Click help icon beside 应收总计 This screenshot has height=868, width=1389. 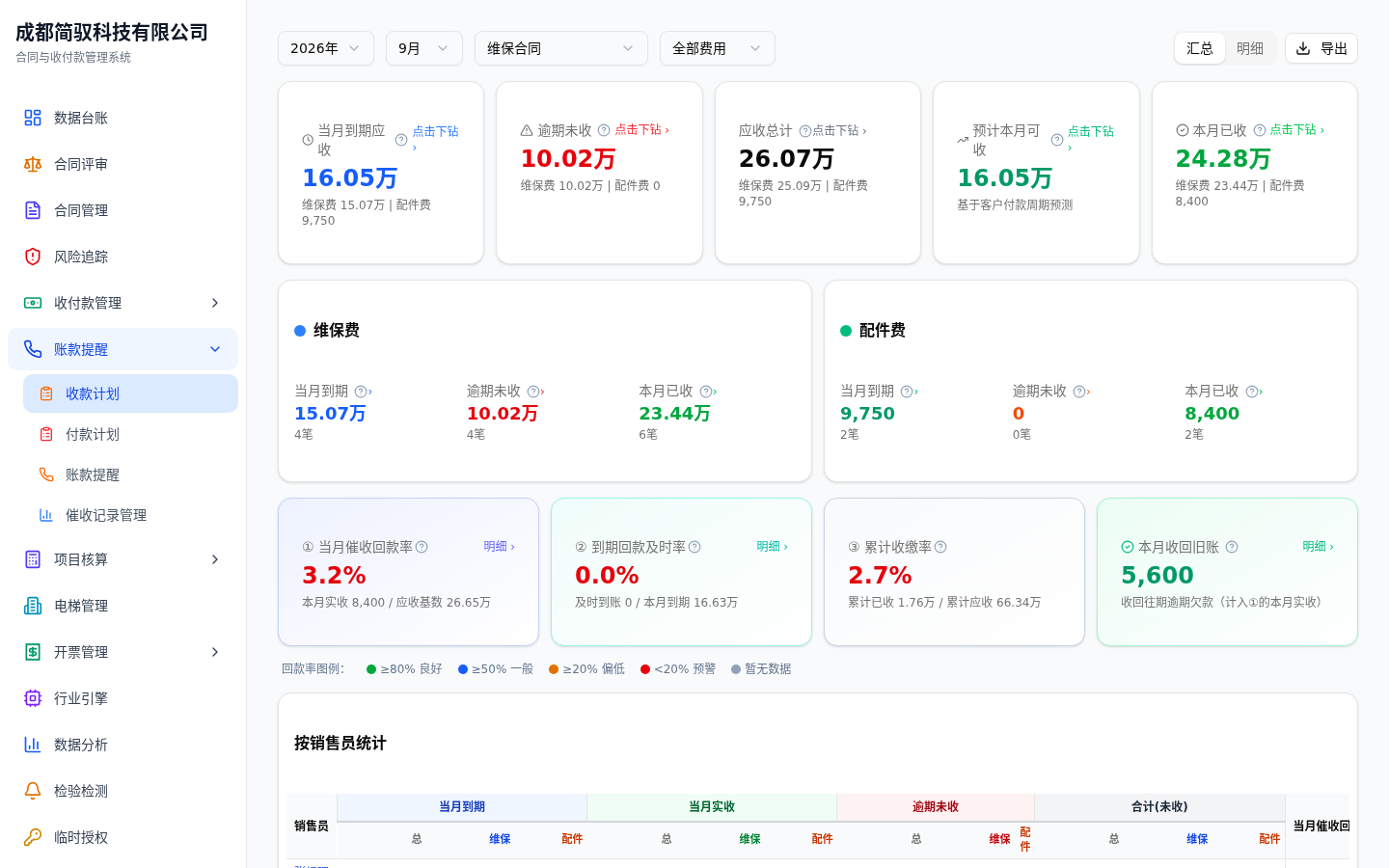pos(804,131)
